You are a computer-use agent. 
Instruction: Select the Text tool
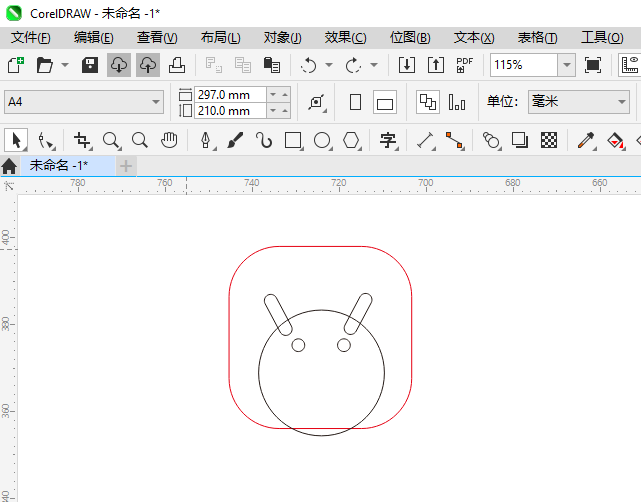(388, 141)
